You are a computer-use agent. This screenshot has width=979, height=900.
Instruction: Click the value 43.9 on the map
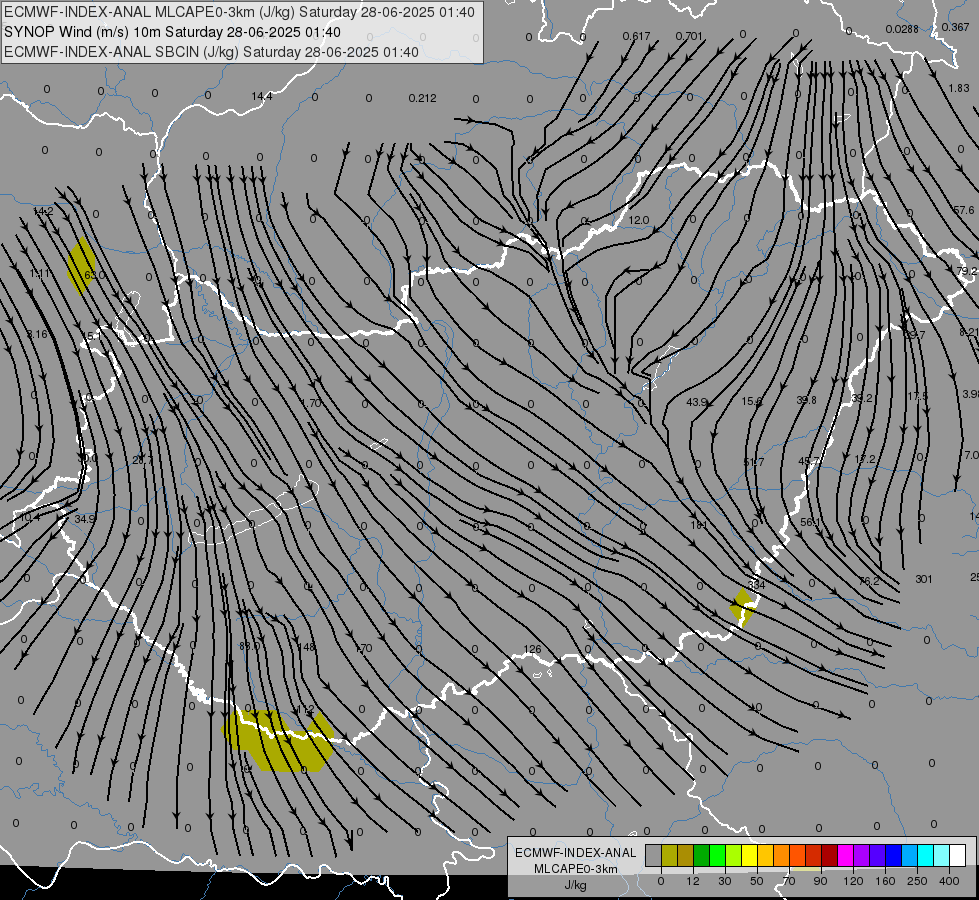[697, 402]
